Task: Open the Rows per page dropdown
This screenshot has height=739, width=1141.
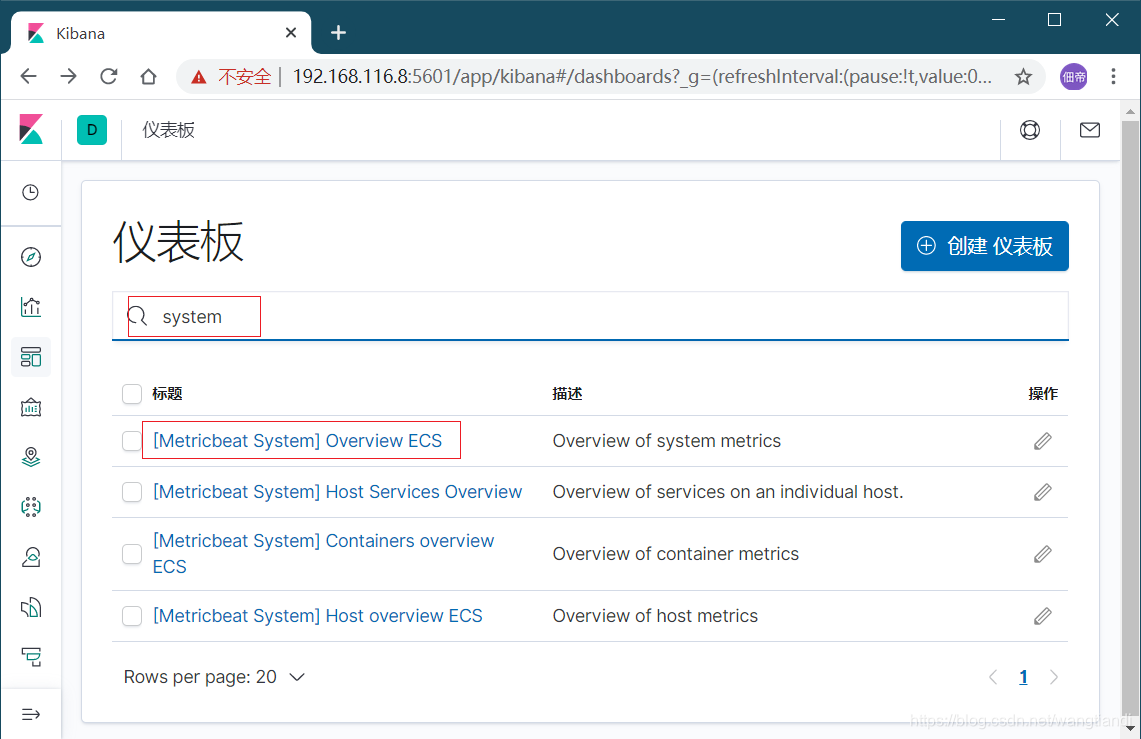Action: pos(214,677)
